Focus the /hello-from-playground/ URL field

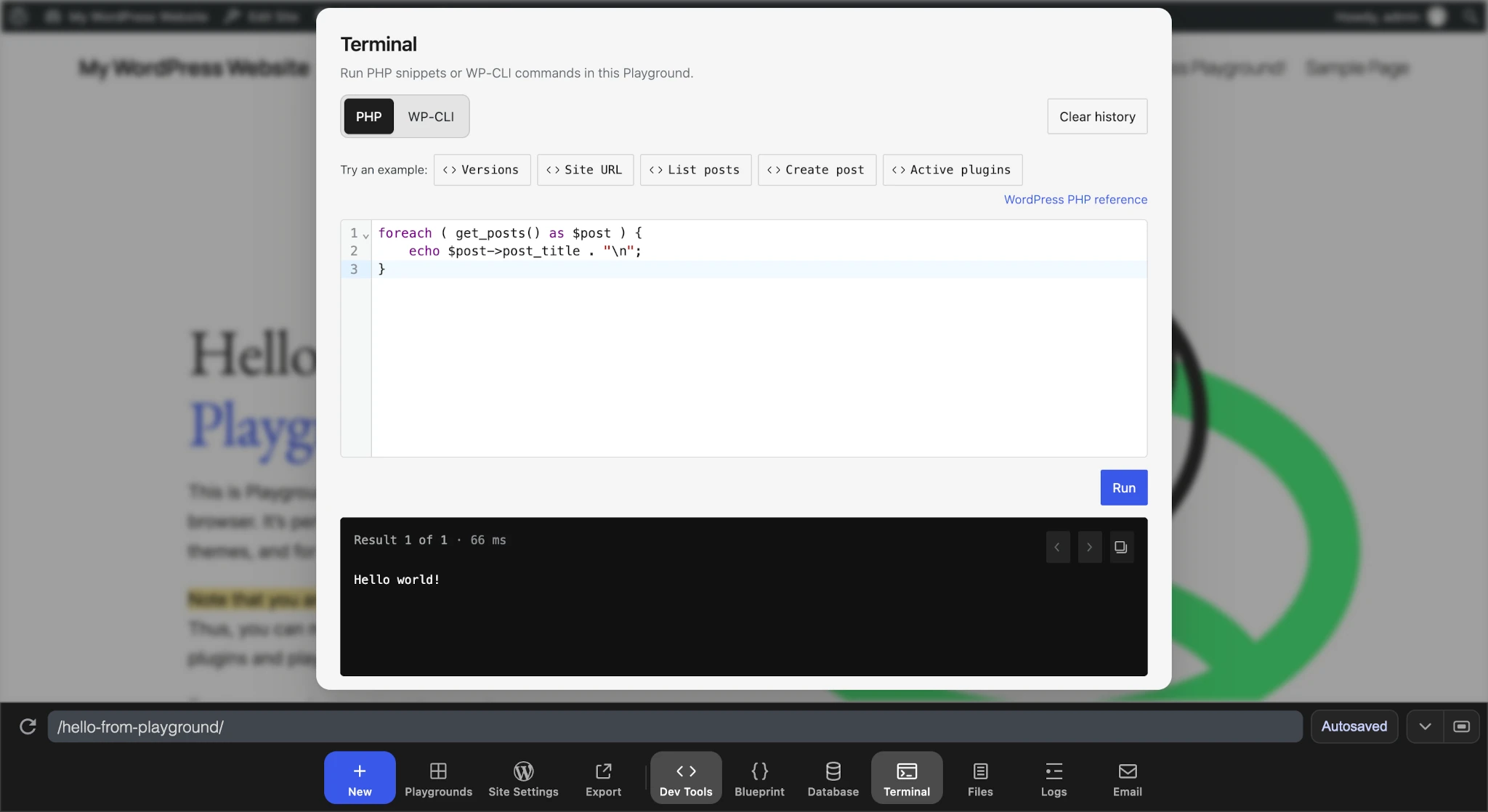(674, 726)
